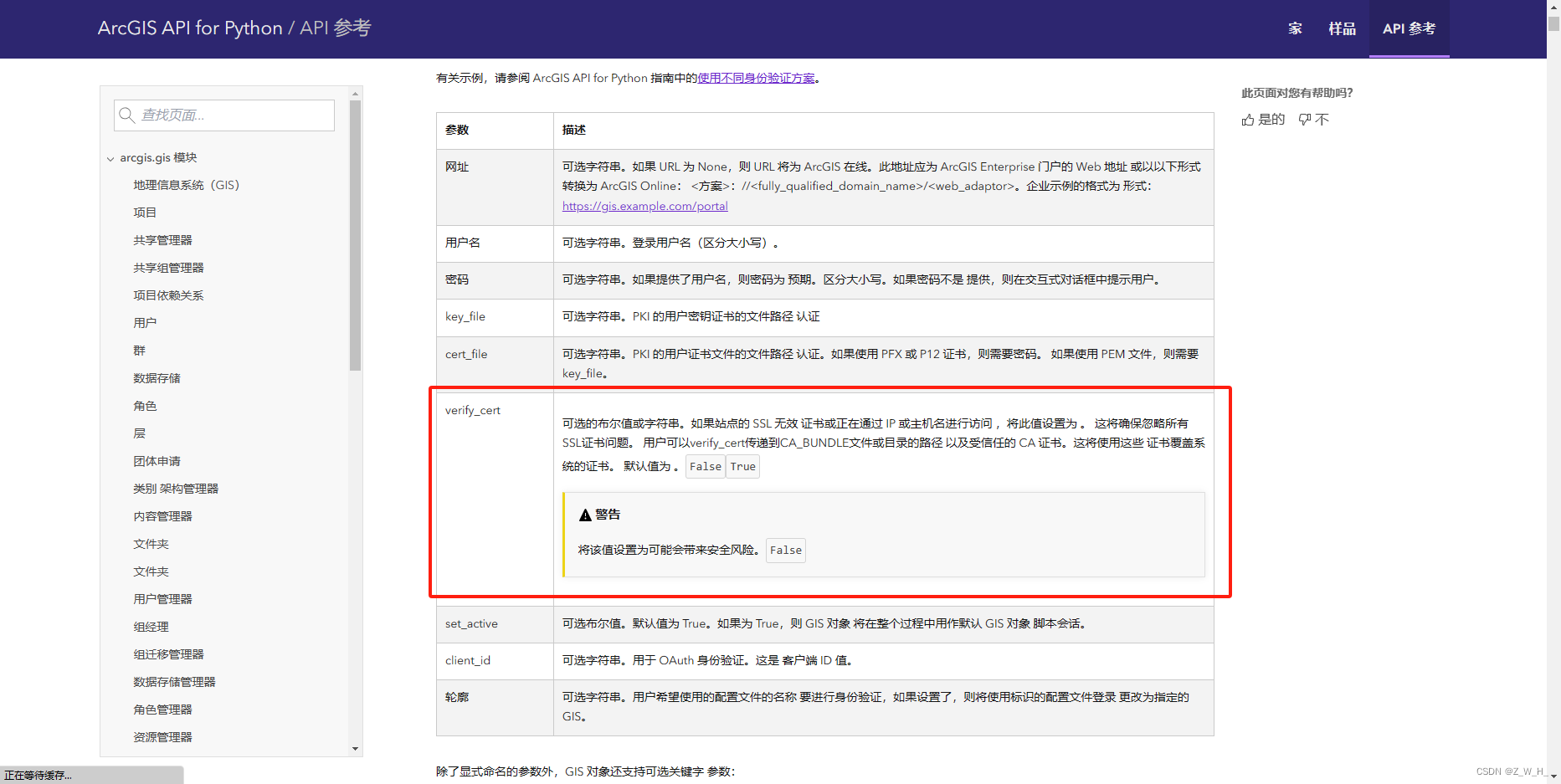Screen dimensions: 1561x784
Task: Open the API 参考 tab
Action: (1409, 28)
